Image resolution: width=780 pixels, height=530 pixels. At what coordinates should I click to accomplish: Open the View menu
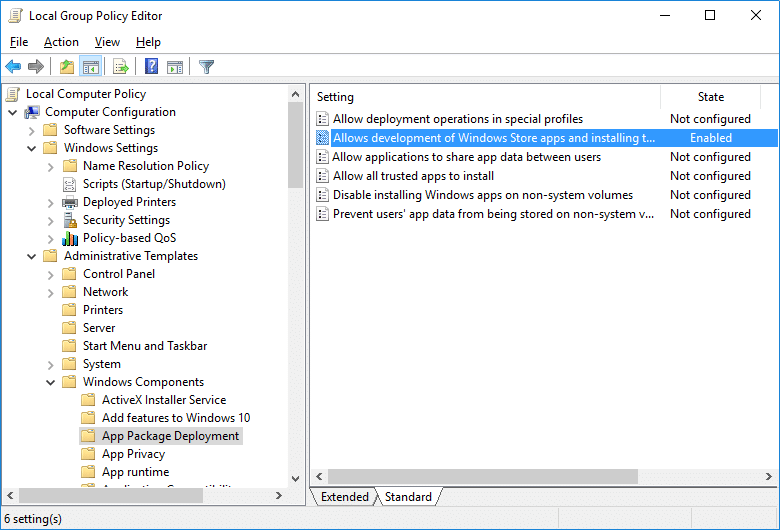coord(107,42)
